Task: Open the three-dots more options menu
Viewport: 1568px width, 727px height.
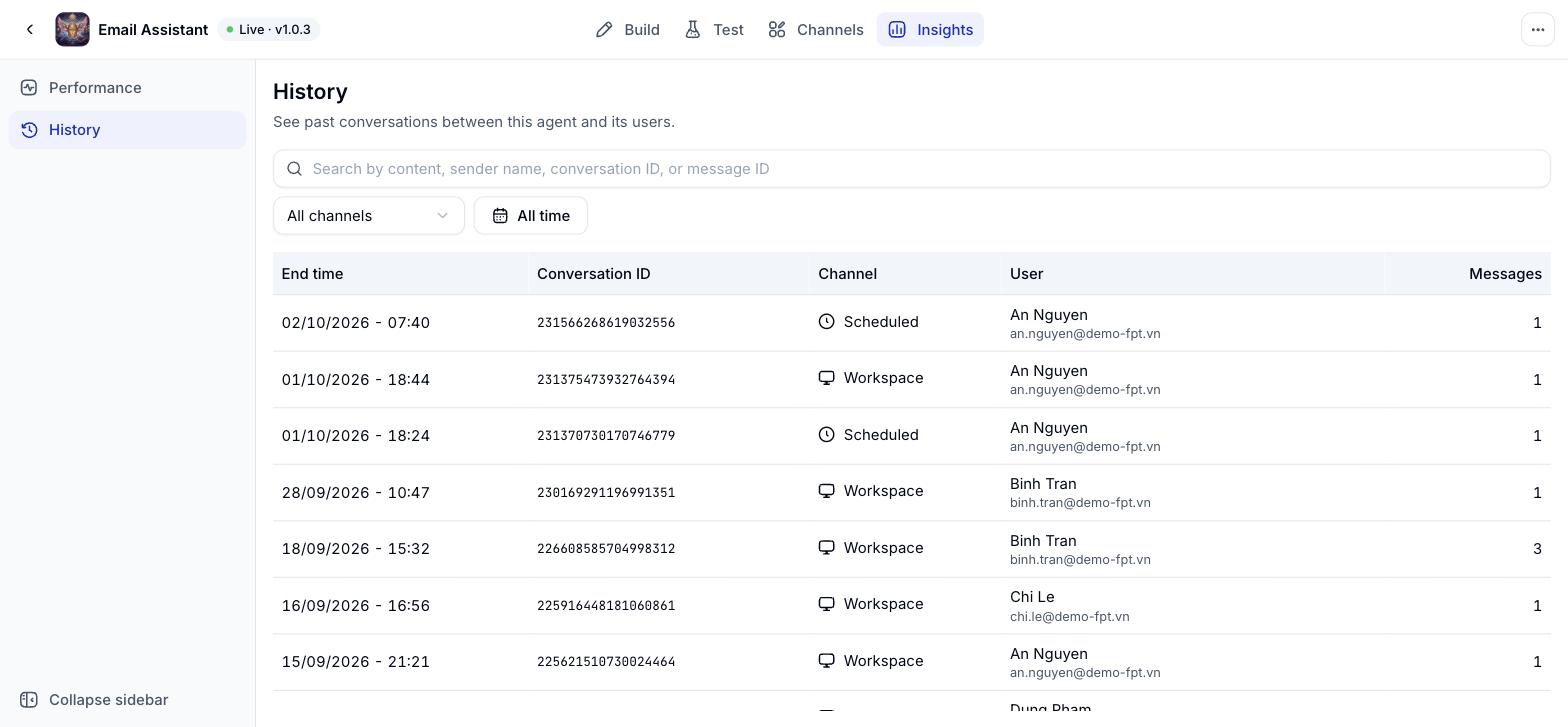Action: point(1538,30)
